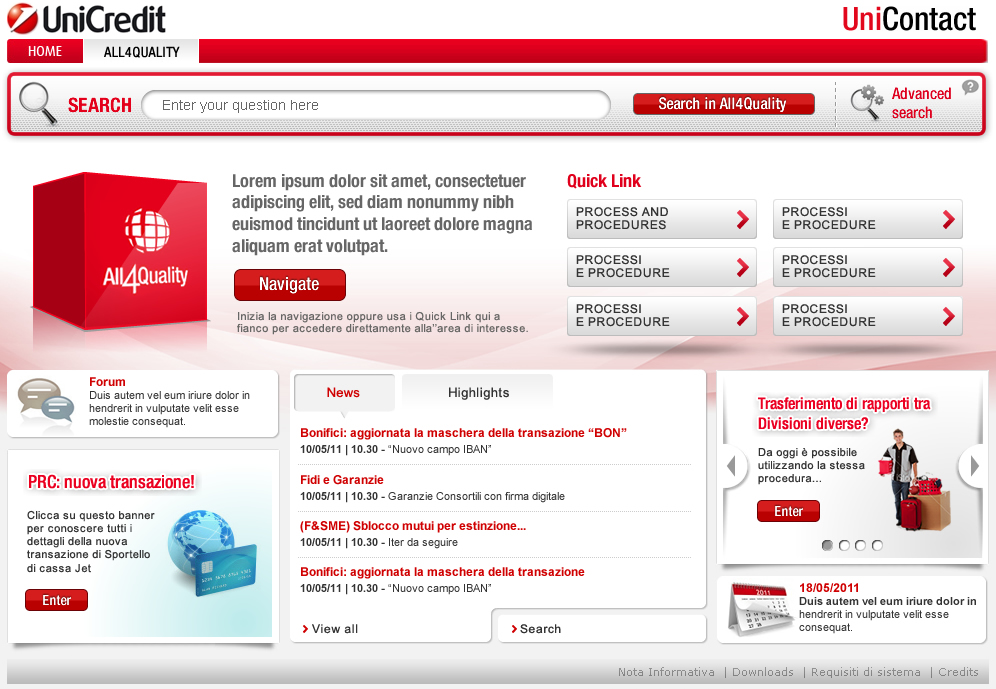This screenshot has width=996, height=689.
Task: Open the Forum link
Action: pyautogui.click(x=107, y=382)
